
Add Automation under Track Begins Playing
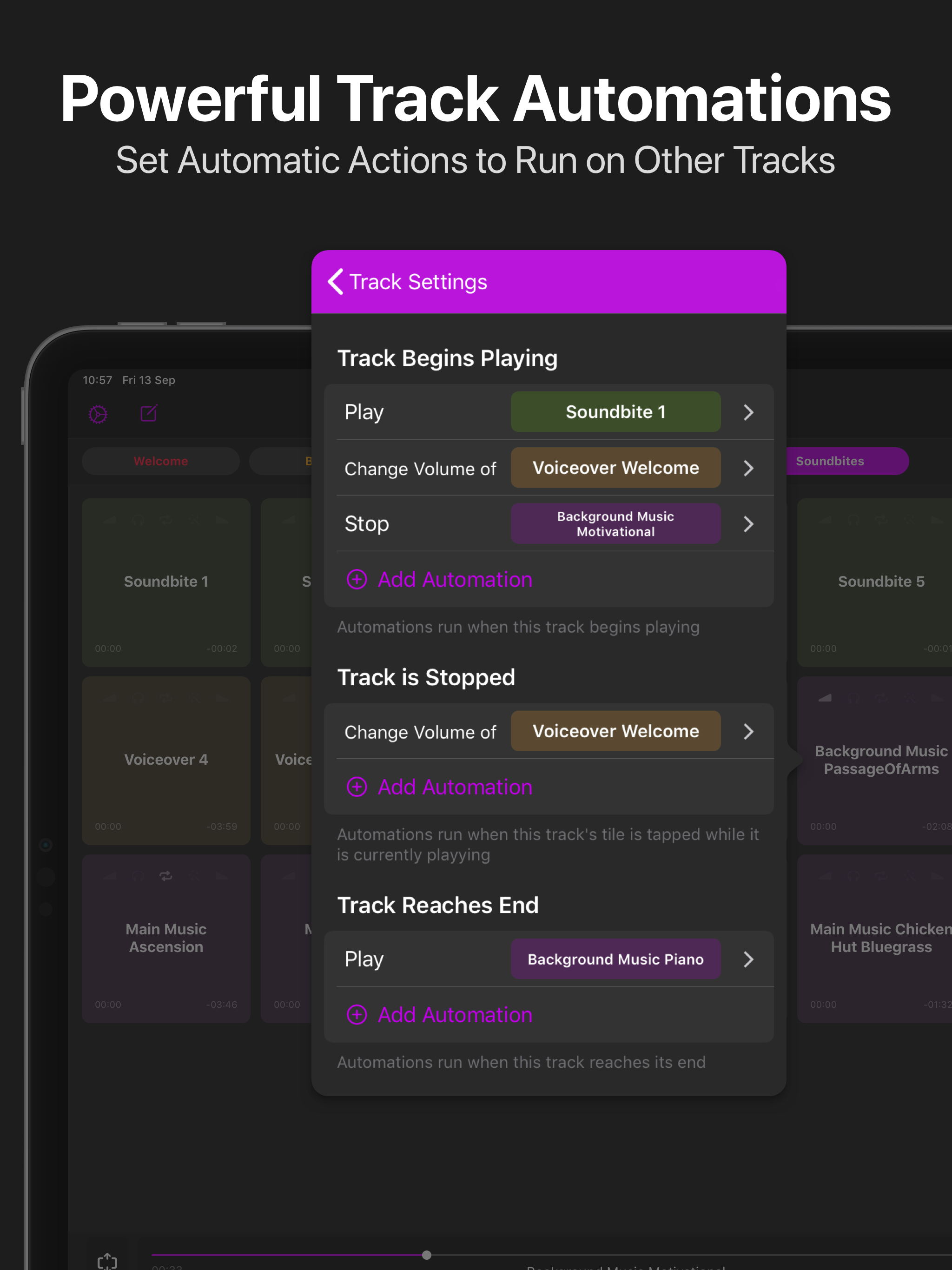click(x=440, y=579)
